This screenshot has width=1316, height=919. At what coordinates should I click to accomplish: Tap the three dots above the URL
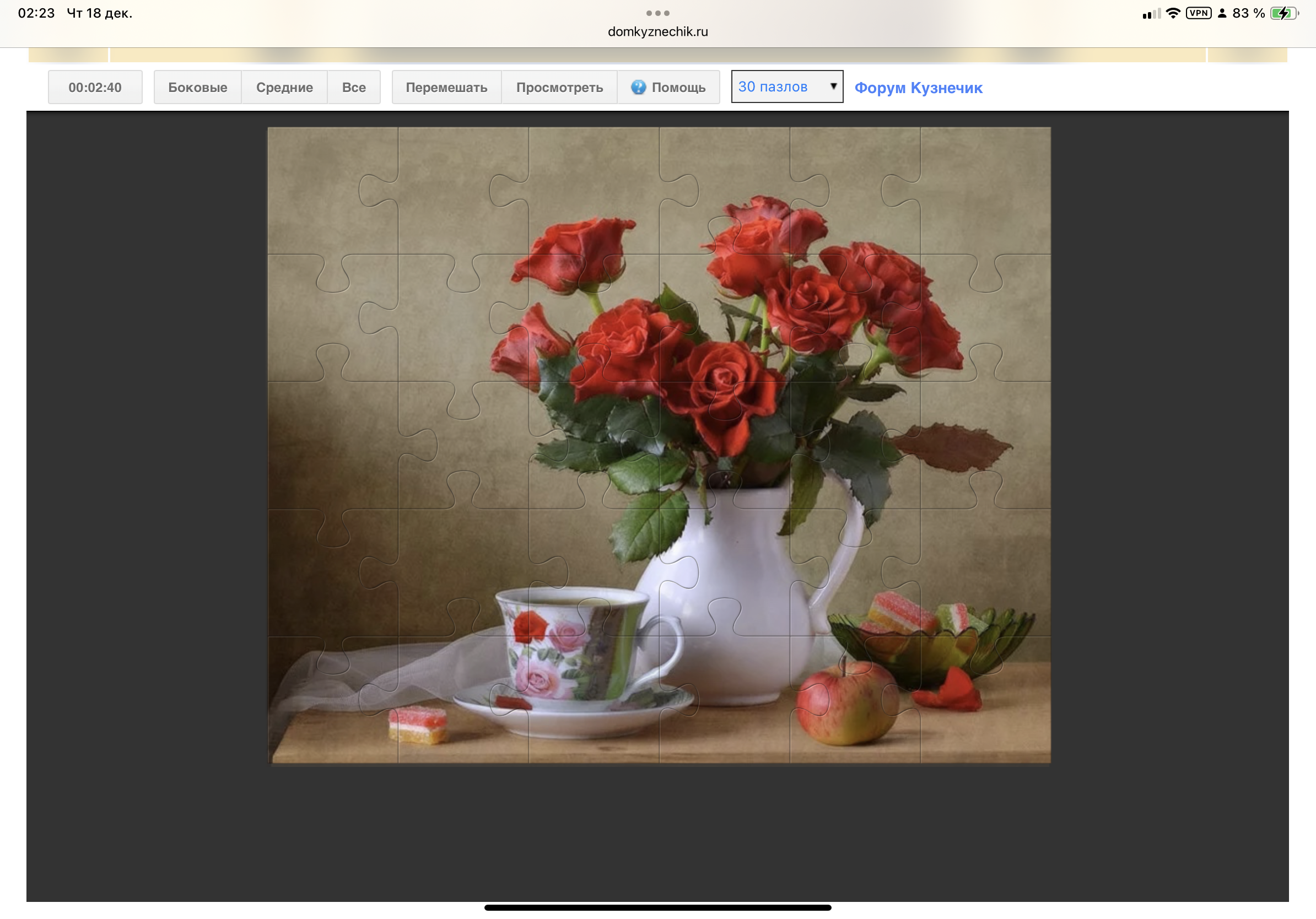[x=657, y=13]
